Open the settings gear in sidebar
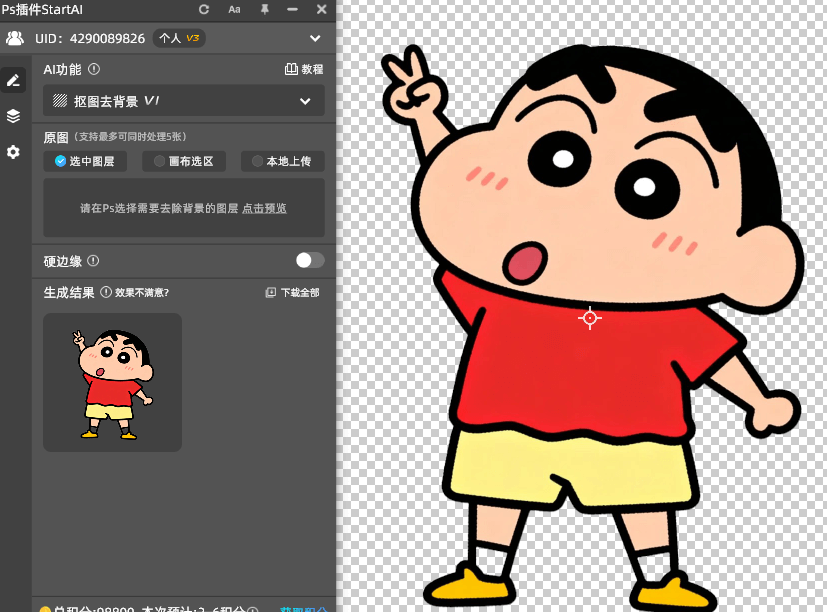The height and width of the screenshot is (612, 827). tap(13, 152)
